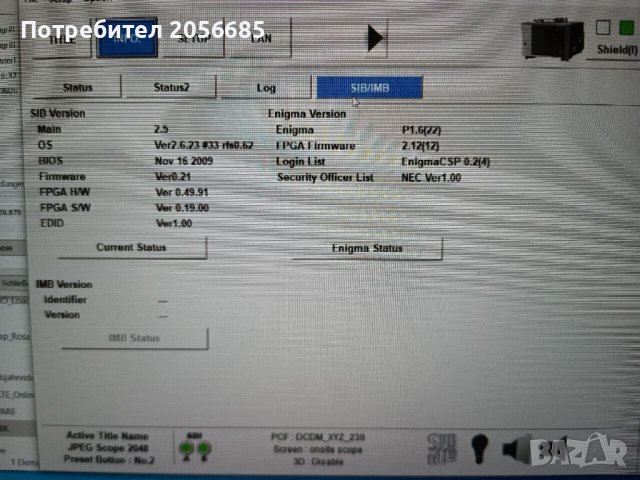Click the PCF : DCDM_XYZ_239 text

(x=318, y=437)
